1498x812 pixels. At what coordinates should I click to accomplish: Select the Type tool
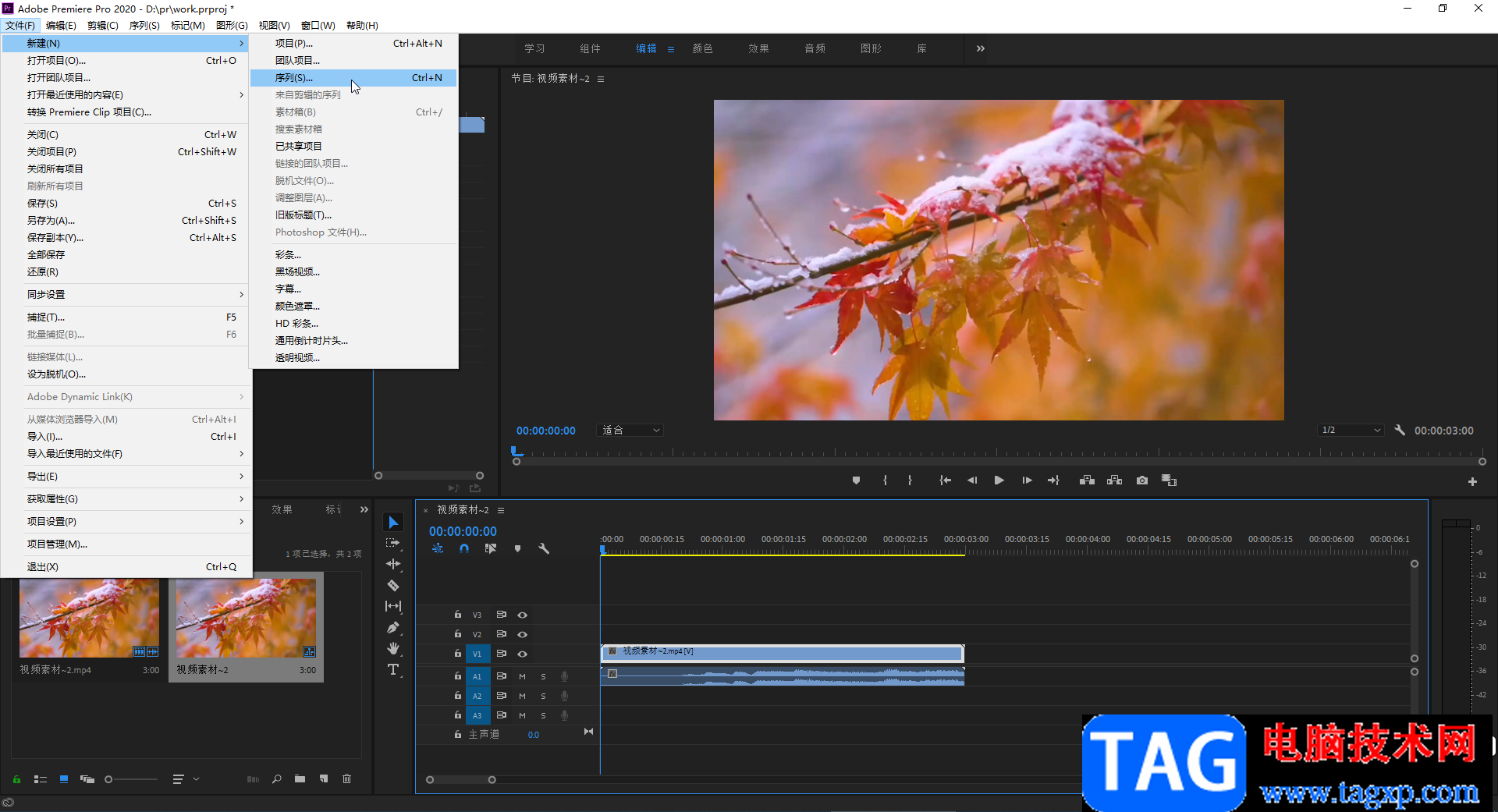pyautogui.click(x=393, y=669)
